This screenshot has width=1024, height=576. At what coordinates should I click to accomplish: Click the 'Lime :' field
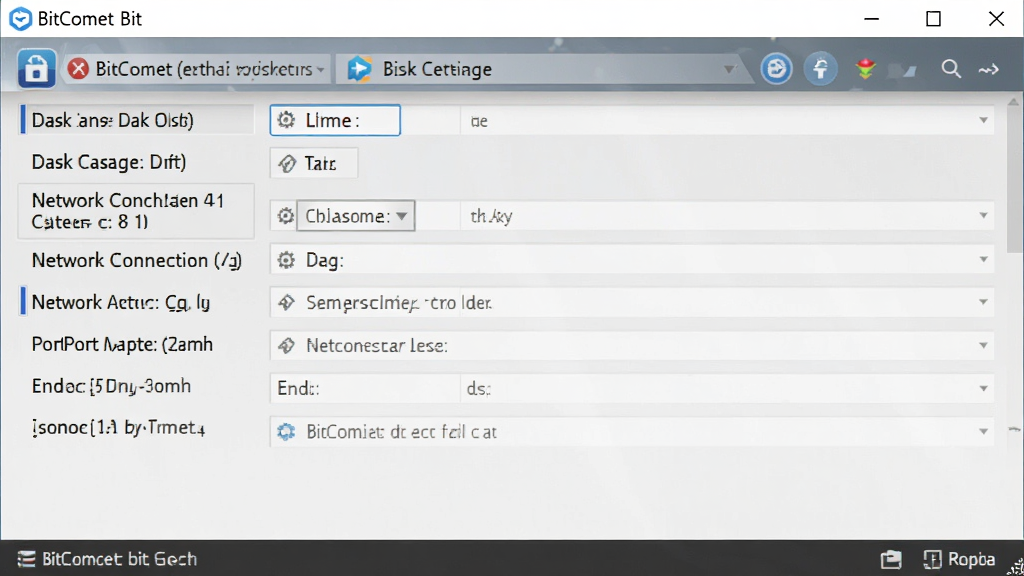click(x=335, y=120)
